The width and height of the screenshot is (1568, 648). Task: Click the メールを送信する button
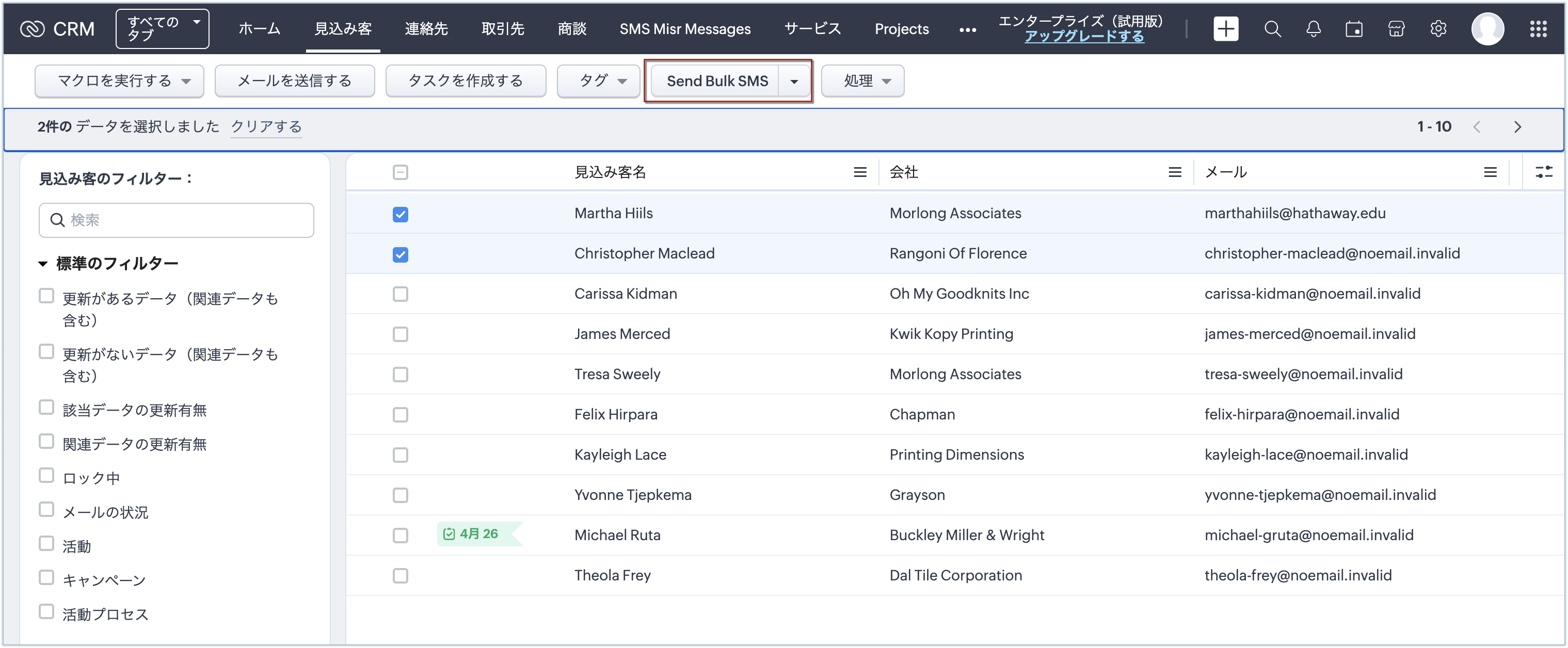[x=295, y=81]
